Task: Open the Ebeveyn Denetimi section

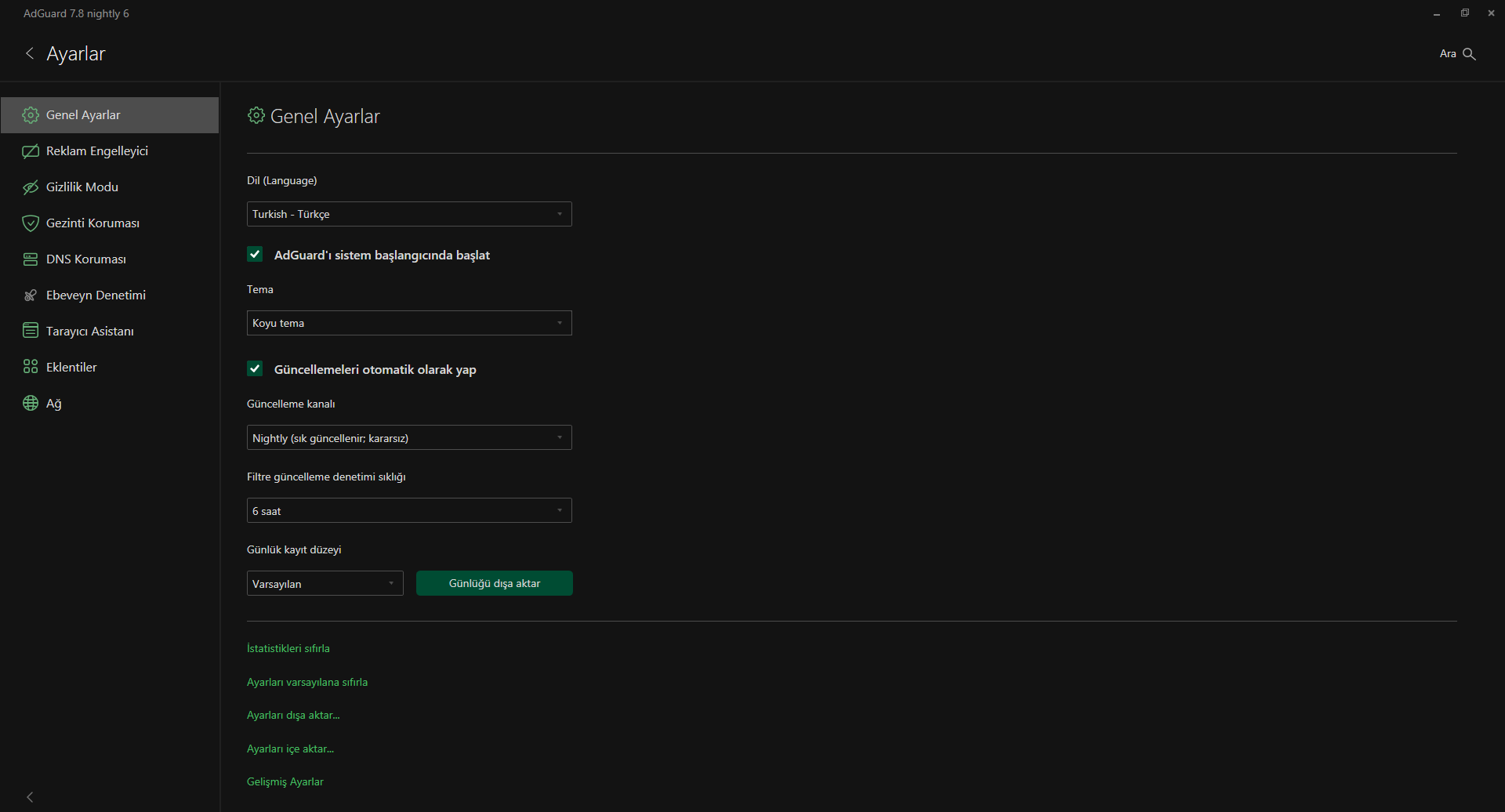Action: [110, 295]
